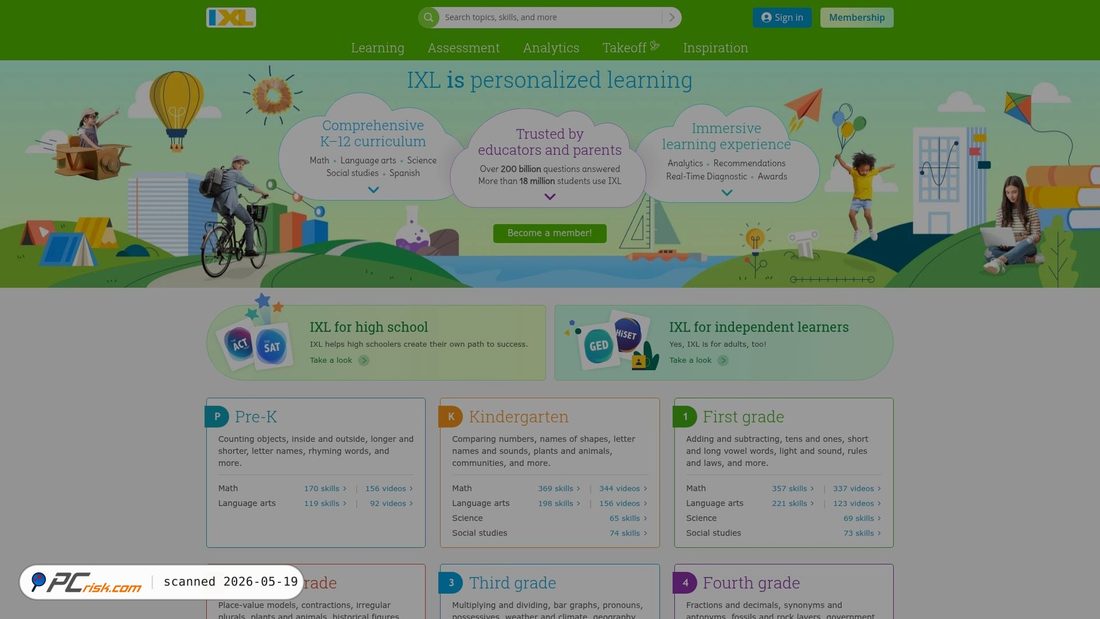
Task: Click Spanish in the curriculum cloud
Action: coord(405,173)
